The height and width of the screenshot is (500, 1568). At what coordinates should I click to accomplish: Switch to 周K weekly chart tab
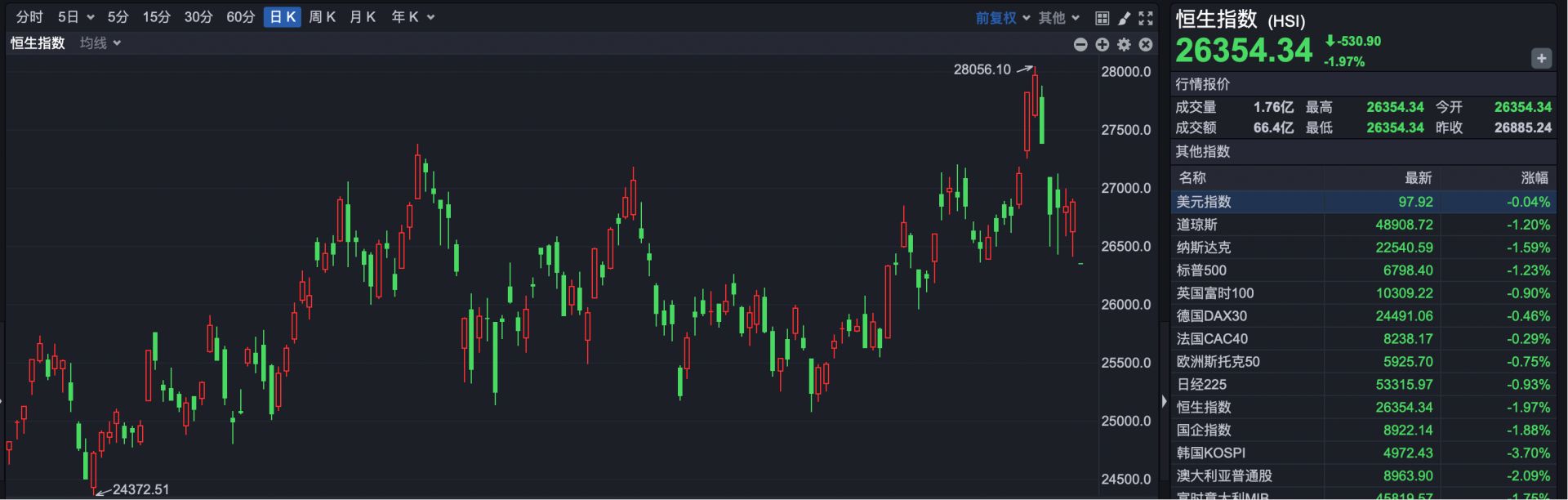(x=323, y=17)
